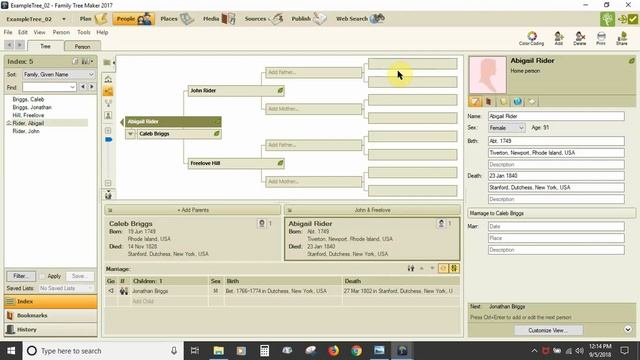
Task: Open the View menu
Action: (40, 32)
